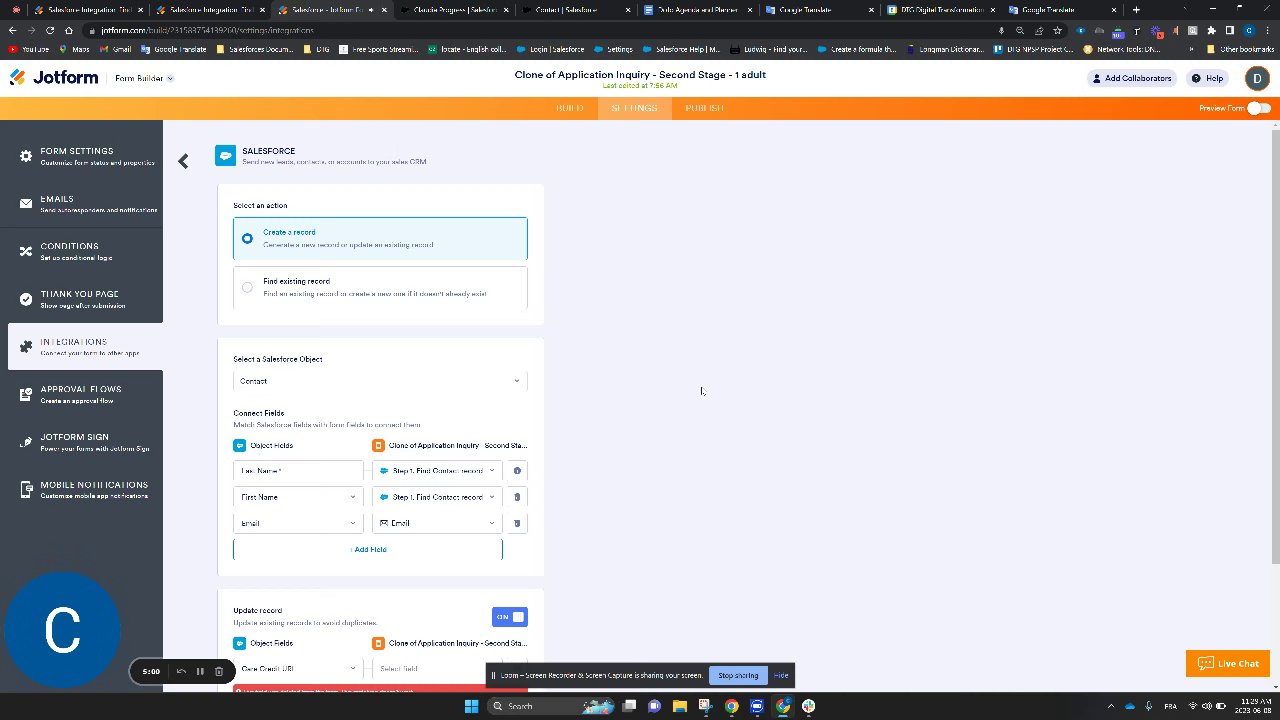Restart the Loom recording
The image size is (1280, 720).
[181, 671]
